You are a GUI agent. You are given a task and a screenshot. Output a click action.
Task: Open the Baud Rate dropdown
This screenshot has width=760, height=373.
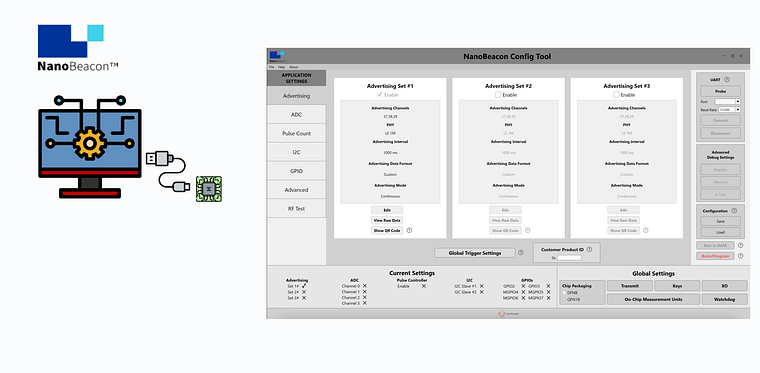point(729,110)
